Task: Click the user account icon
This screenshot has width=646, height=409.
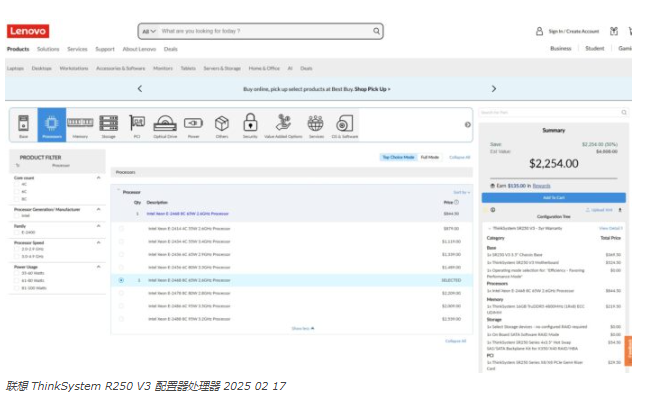Action: [x=539, y=31]
